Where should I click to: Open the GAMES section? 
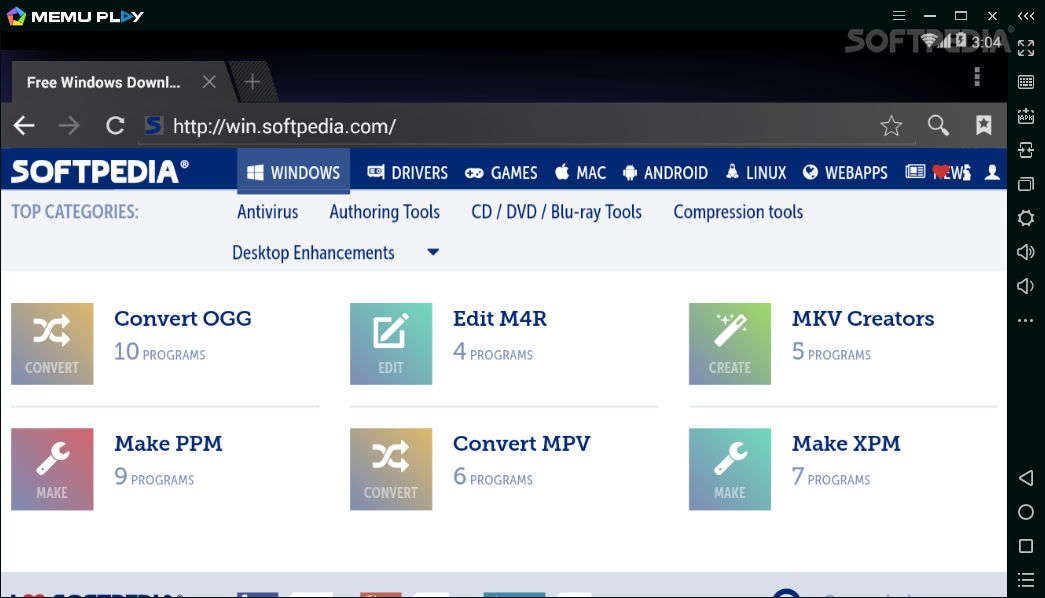[x=501, y=173]
